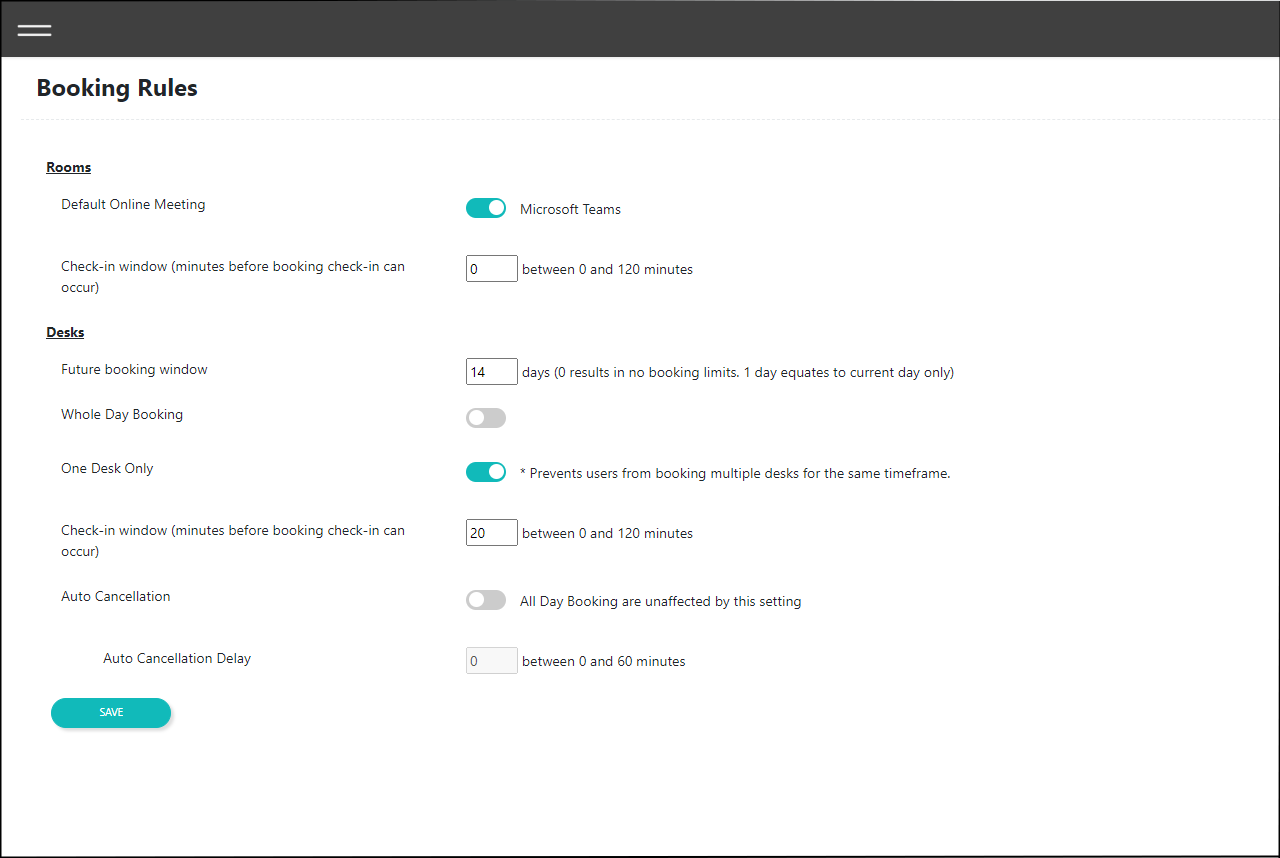Open the navigation hamburger menu
The width and height of the screenshot is (1280, 858).
tap(34, 29)
